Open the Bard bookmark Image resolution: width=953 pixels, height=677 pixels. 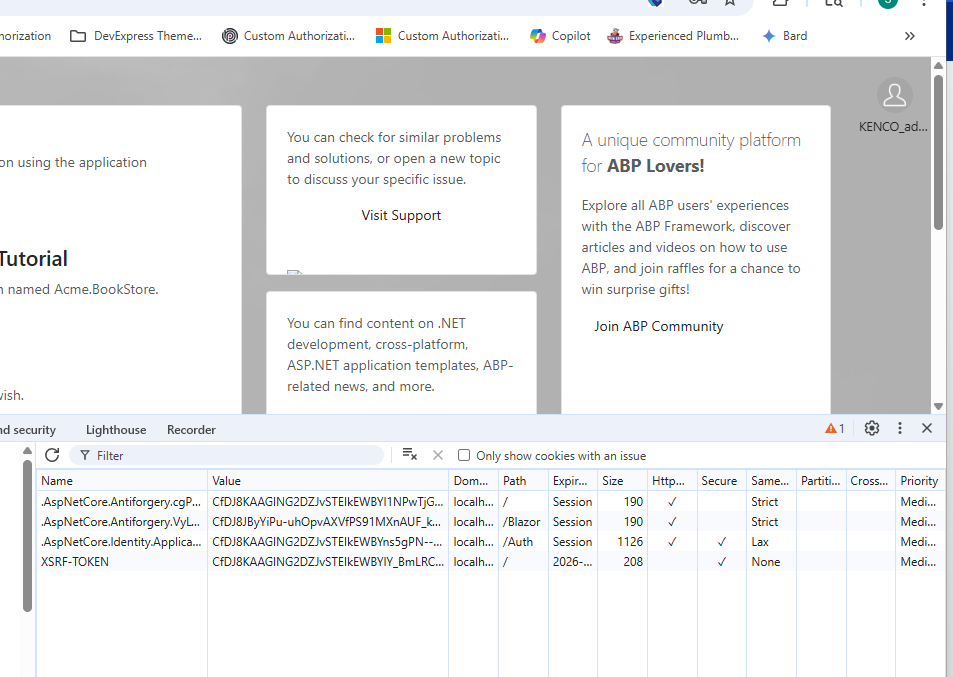[784, 36]
